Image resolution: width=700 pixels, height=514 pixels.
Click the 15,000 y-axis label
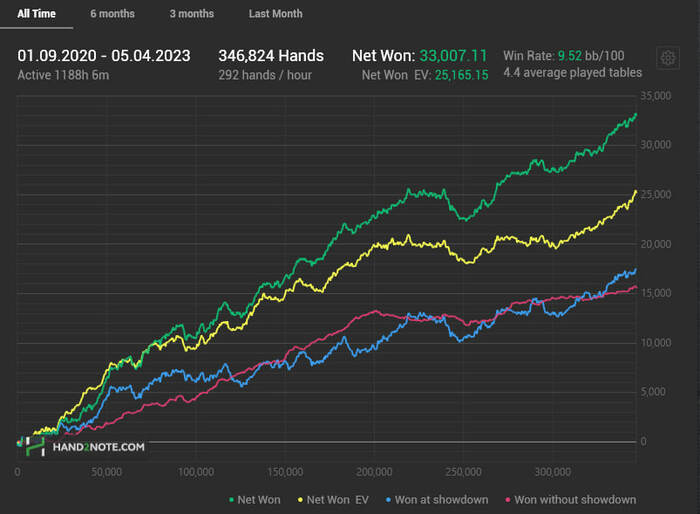(655, 293)
